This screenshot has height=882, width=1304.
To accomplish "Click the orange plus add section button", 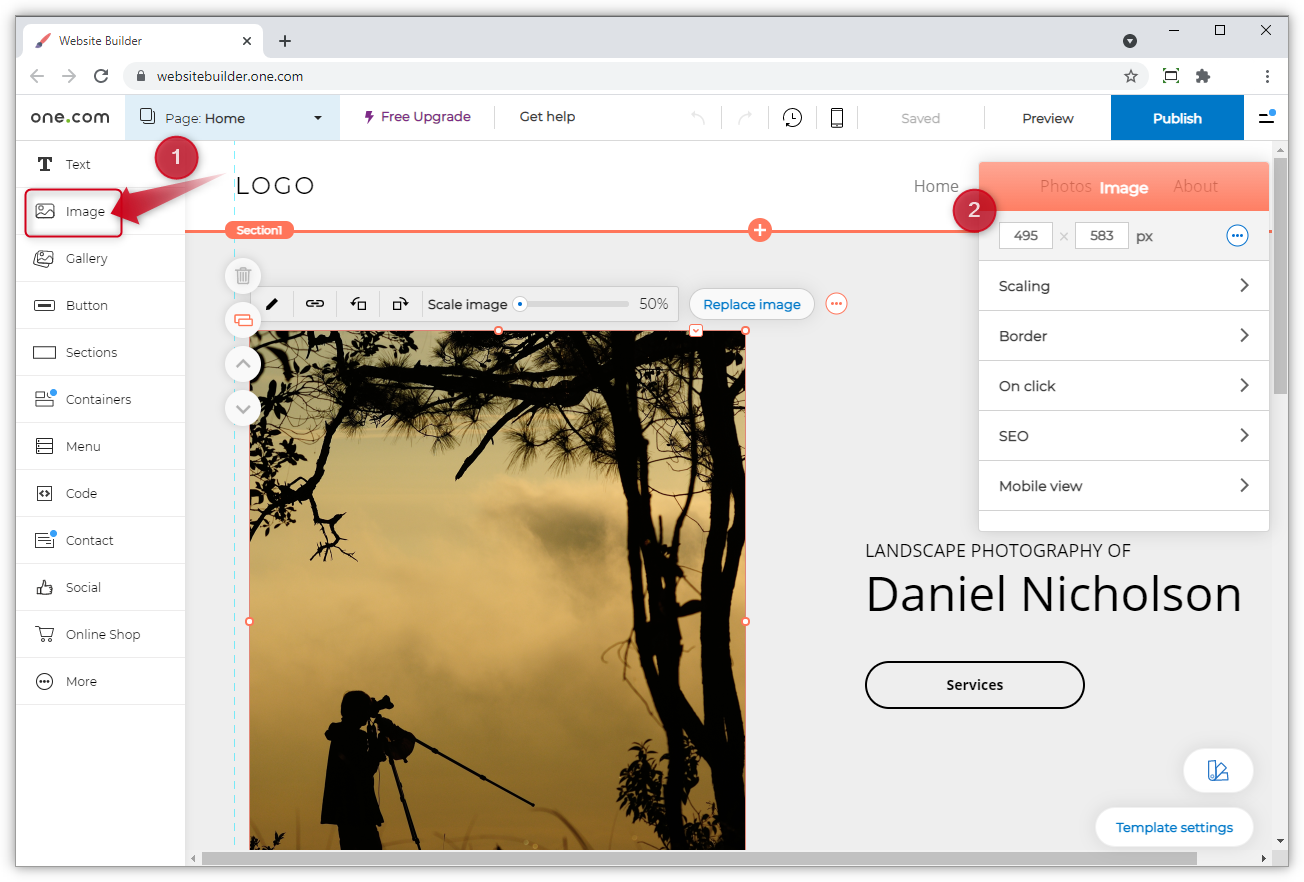I will [x=760, y=231].
